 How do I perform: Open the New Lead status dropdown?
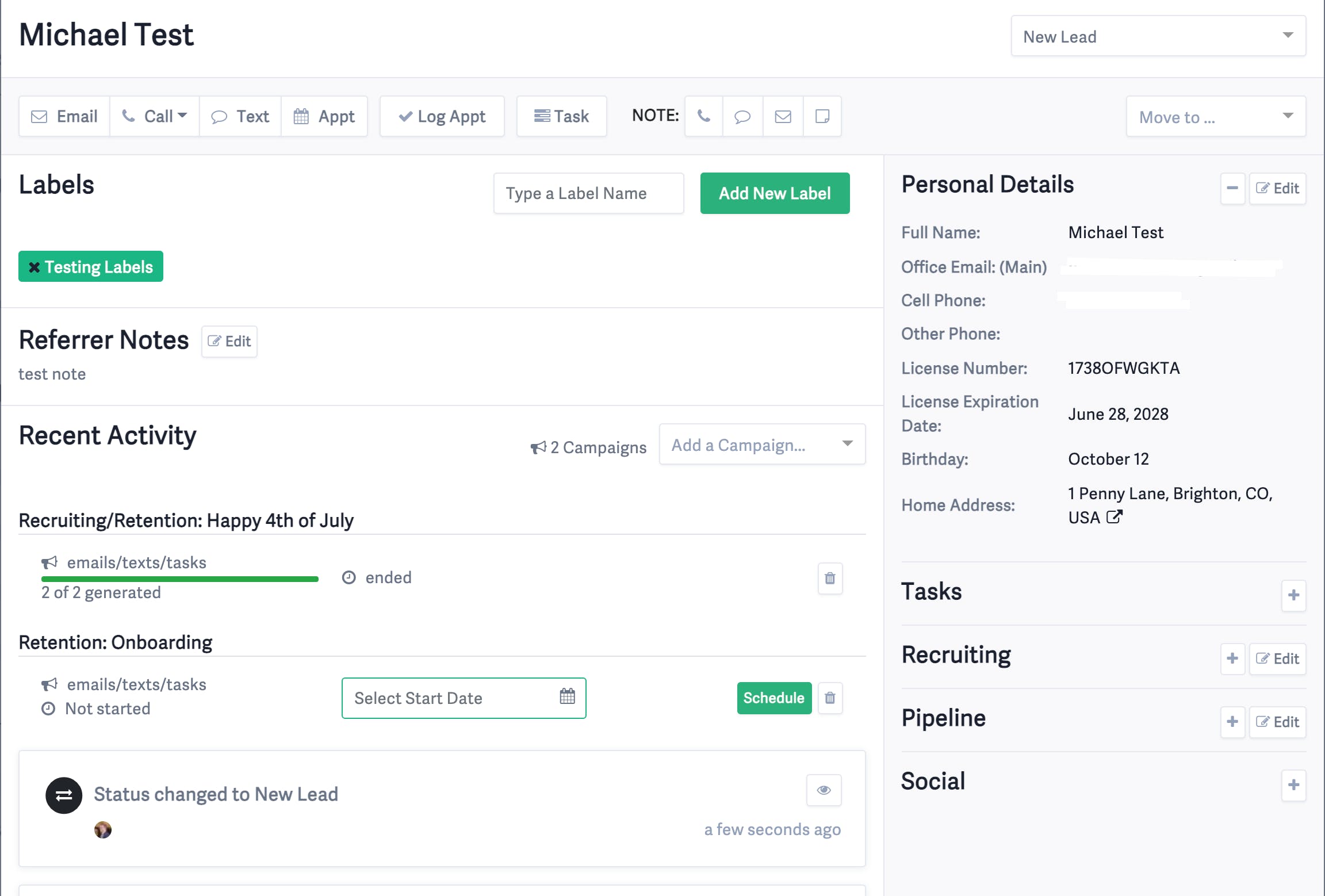(1158, 36)
